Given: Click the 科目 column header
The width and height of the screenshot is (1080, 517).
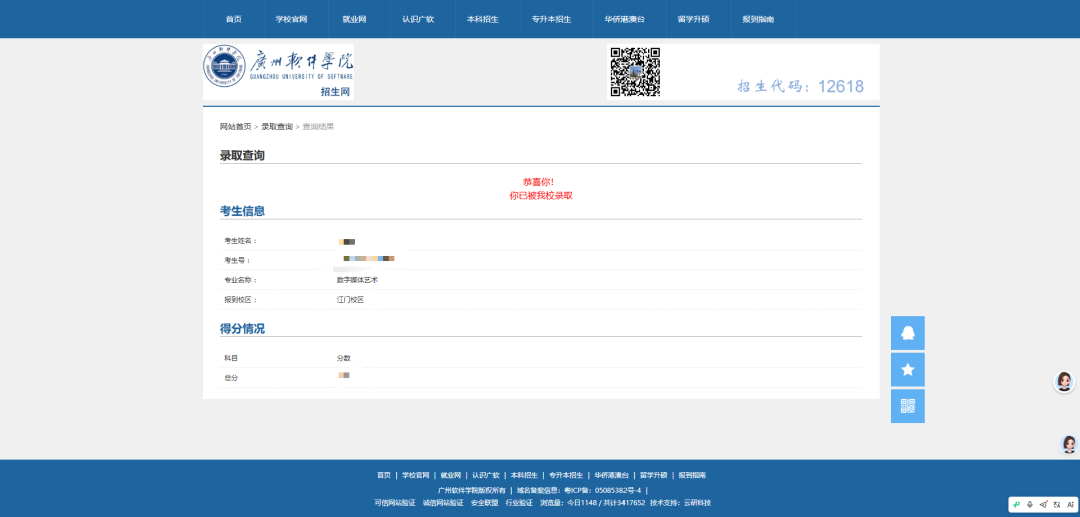Looking at the screenshot, I should click(x=231, y=358).
